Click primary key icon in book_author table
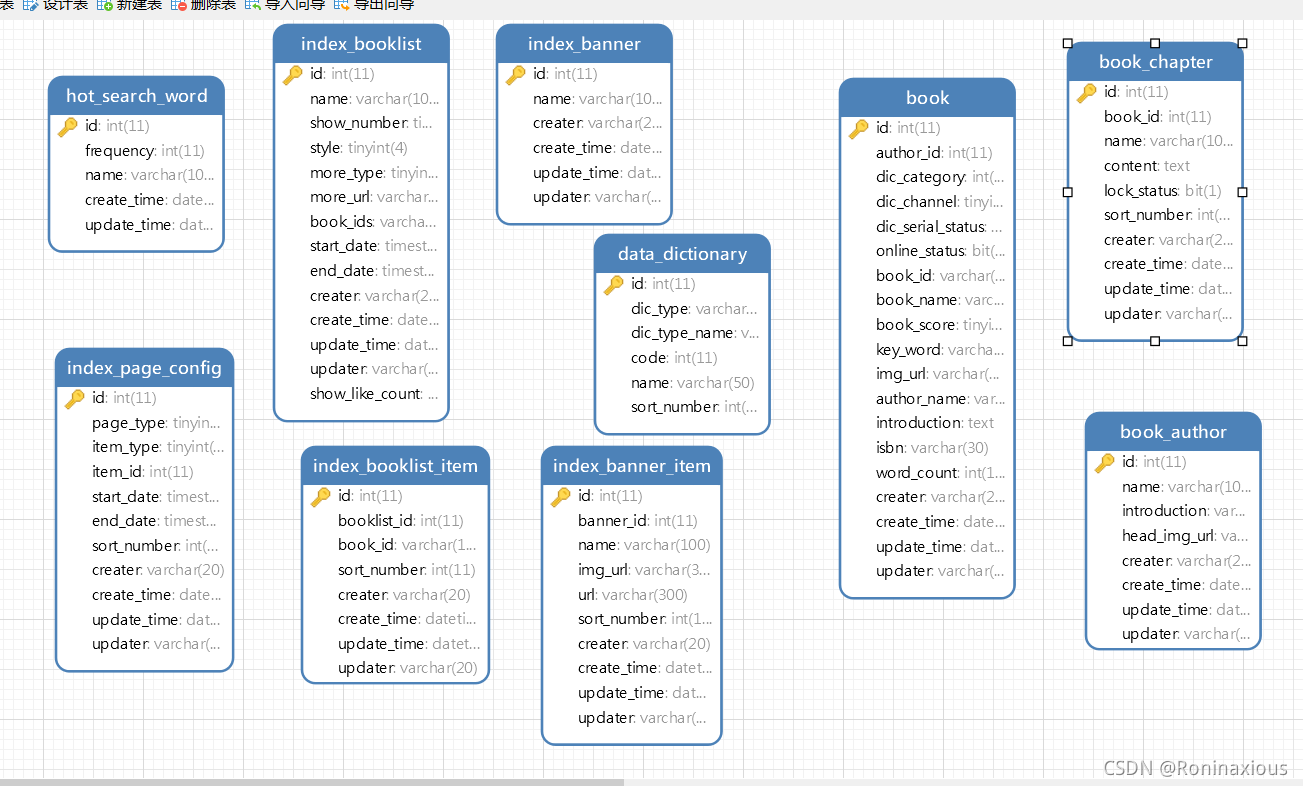Image resolution: width=1303 pixels, height=786 pixels. click(x=1105, y=463)
